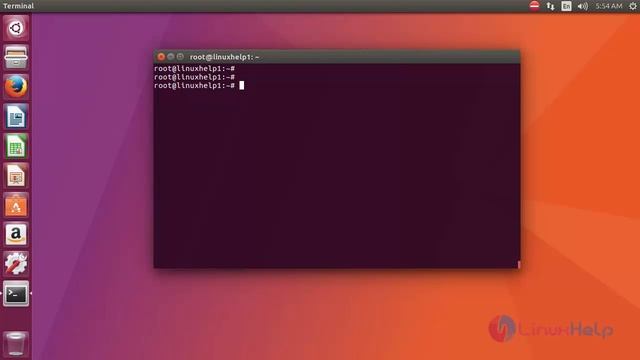Open System Settings from the launcher
This screenshot has height=360, width=640.
[16, 264]
